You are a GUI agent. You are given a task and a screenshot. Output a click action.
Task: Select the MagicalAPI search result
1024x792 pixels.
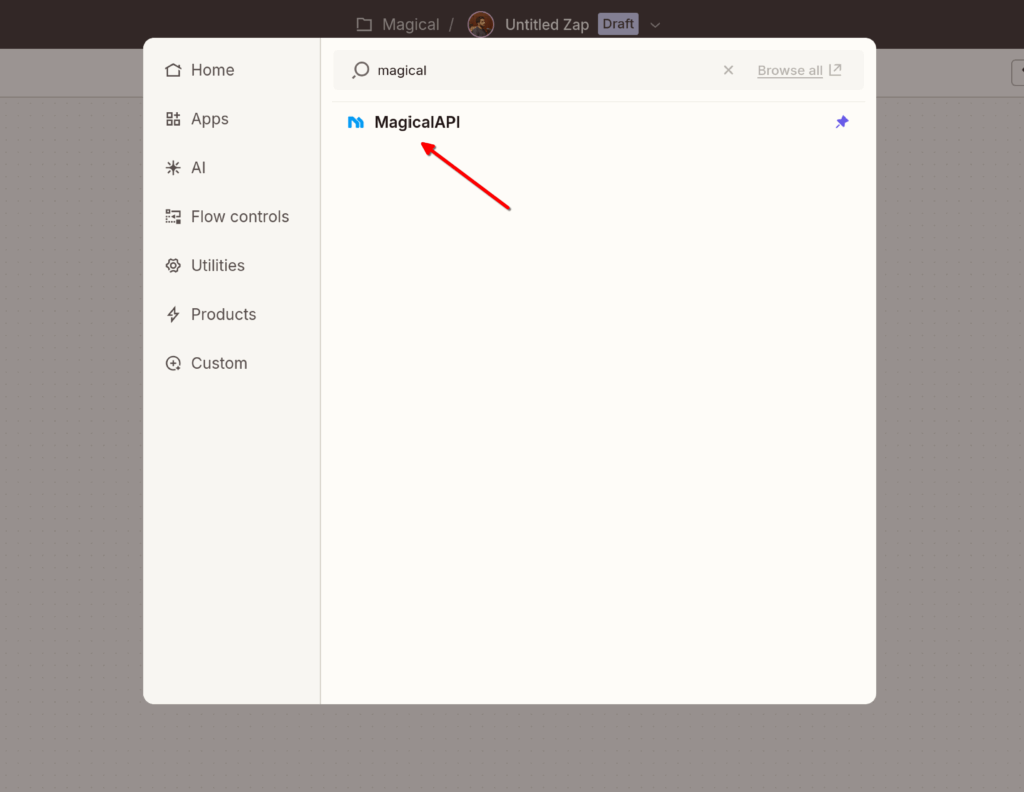(598, 122)
